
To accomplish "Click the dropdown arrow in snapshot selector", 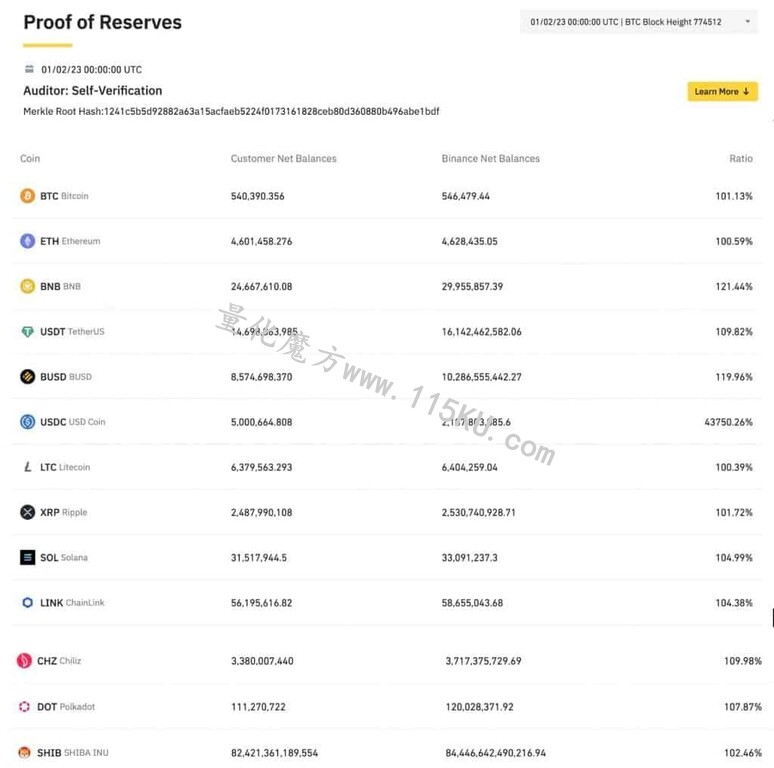I will coord(748,22).
